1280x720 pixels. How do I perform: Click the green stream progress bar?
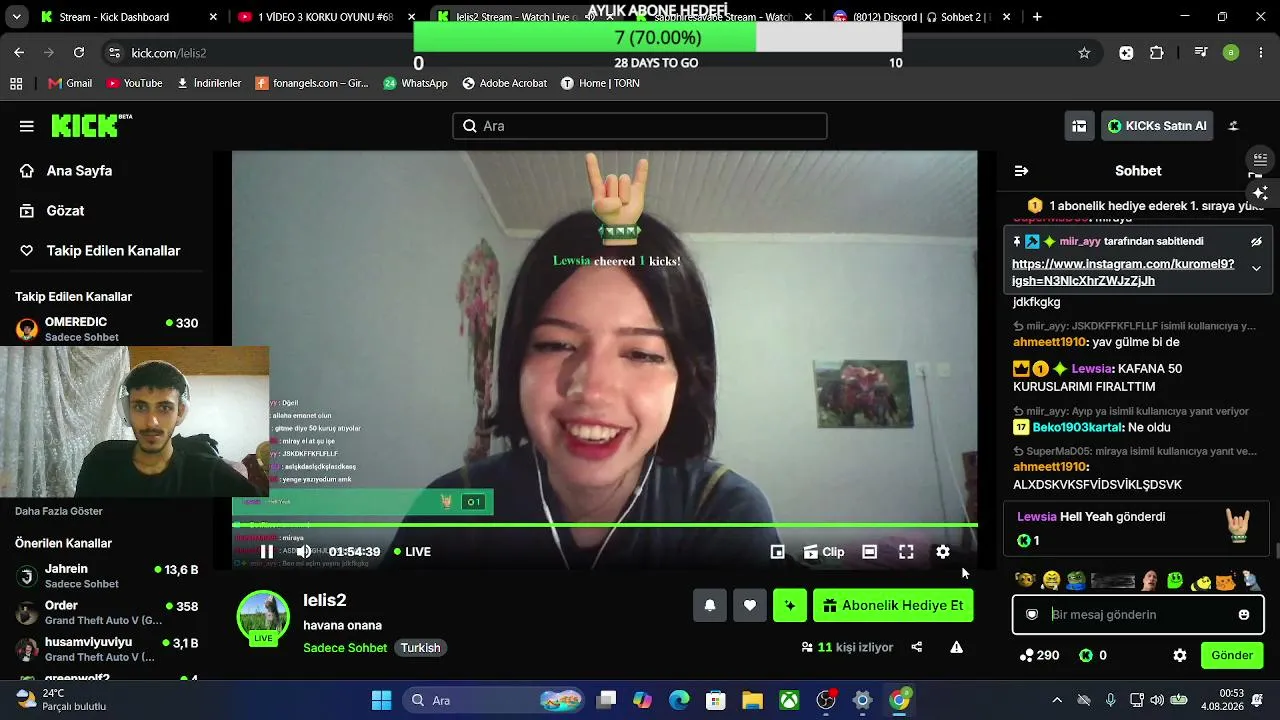(x=605, y=525)
